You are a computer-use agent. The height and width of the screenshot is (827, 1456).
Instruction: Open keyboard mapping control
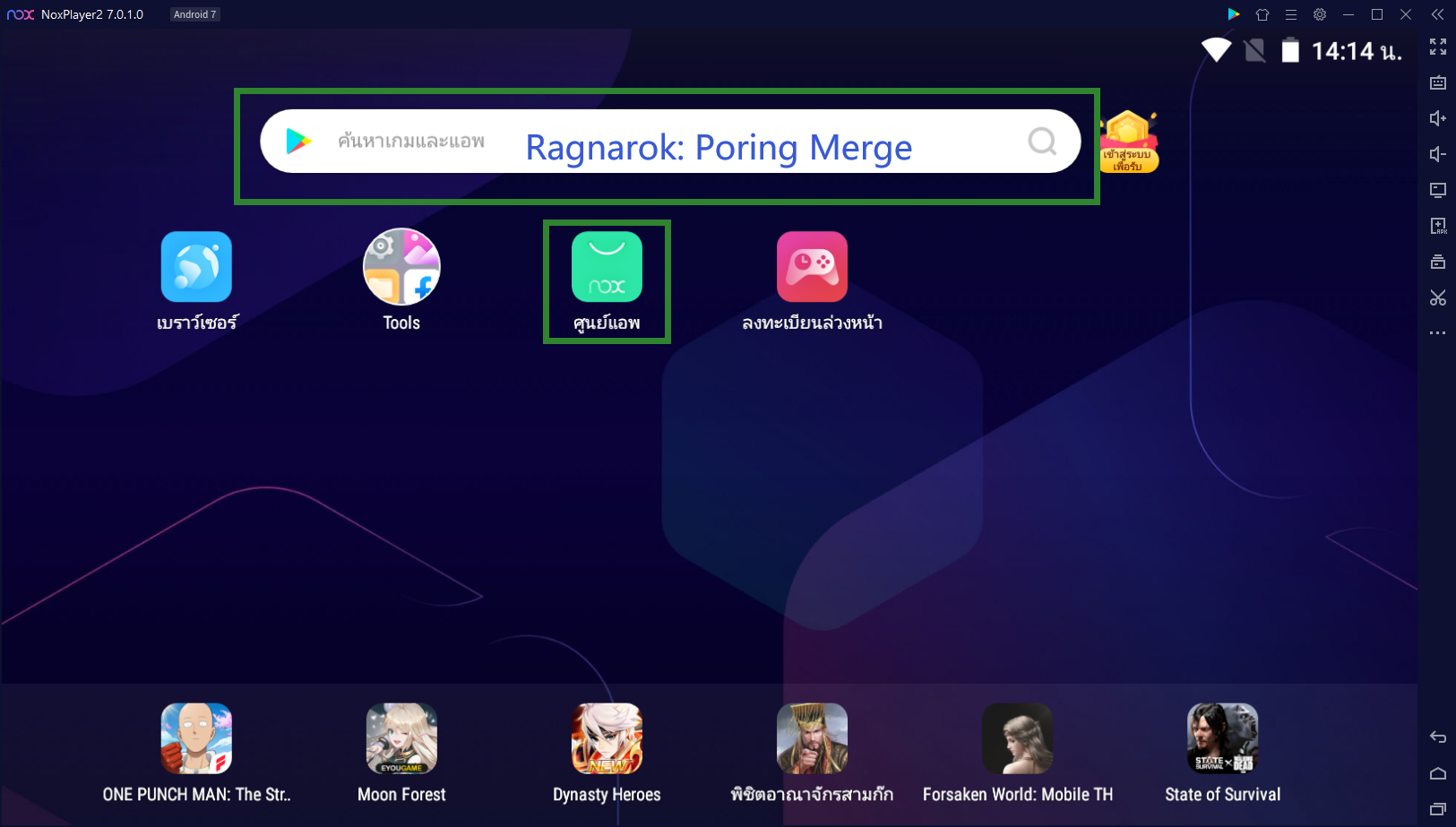(1438, 82)
